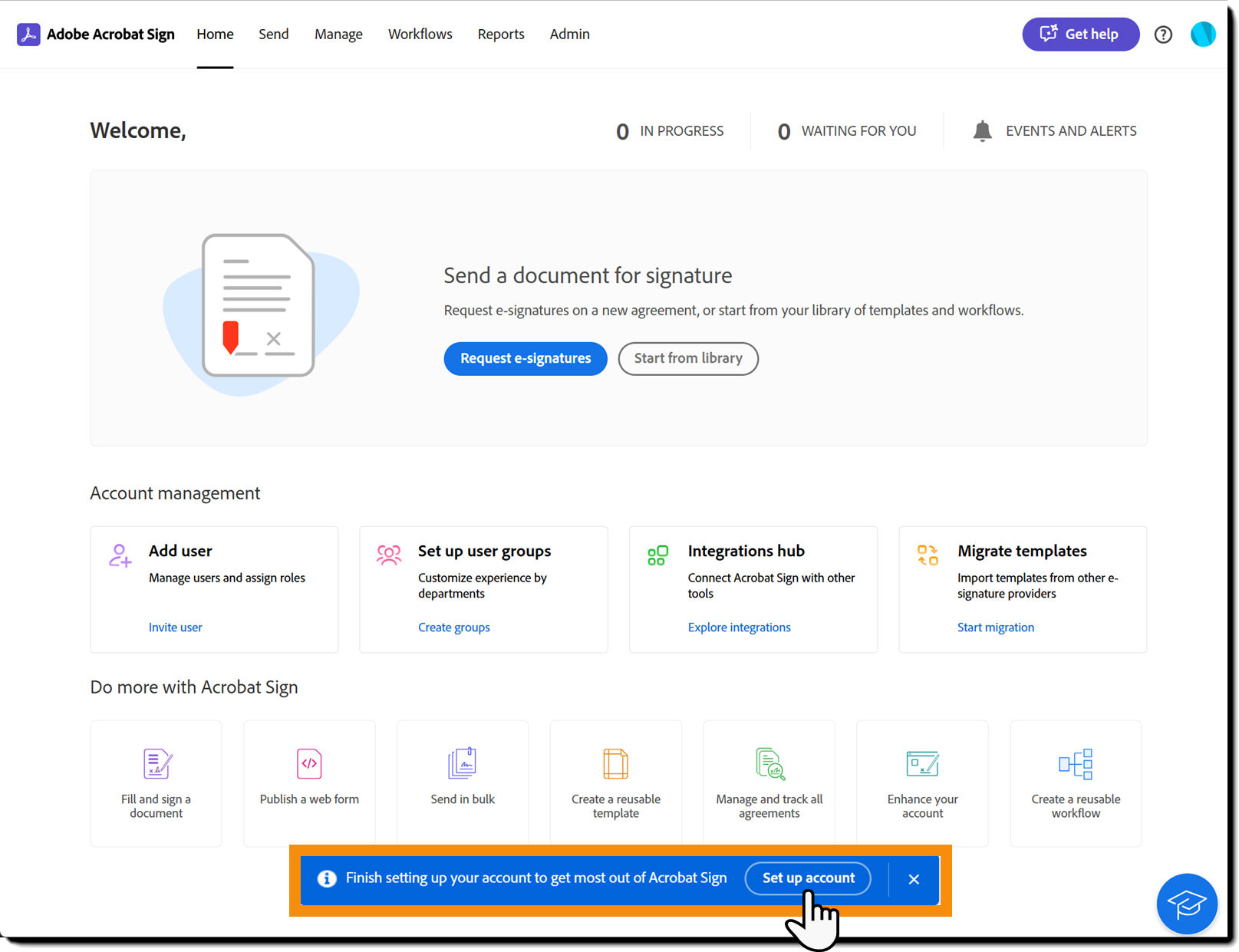This screenshot has height=952, width=1239.
Task: Open Events and Alerts label
Action: (x=1071, y=131)
